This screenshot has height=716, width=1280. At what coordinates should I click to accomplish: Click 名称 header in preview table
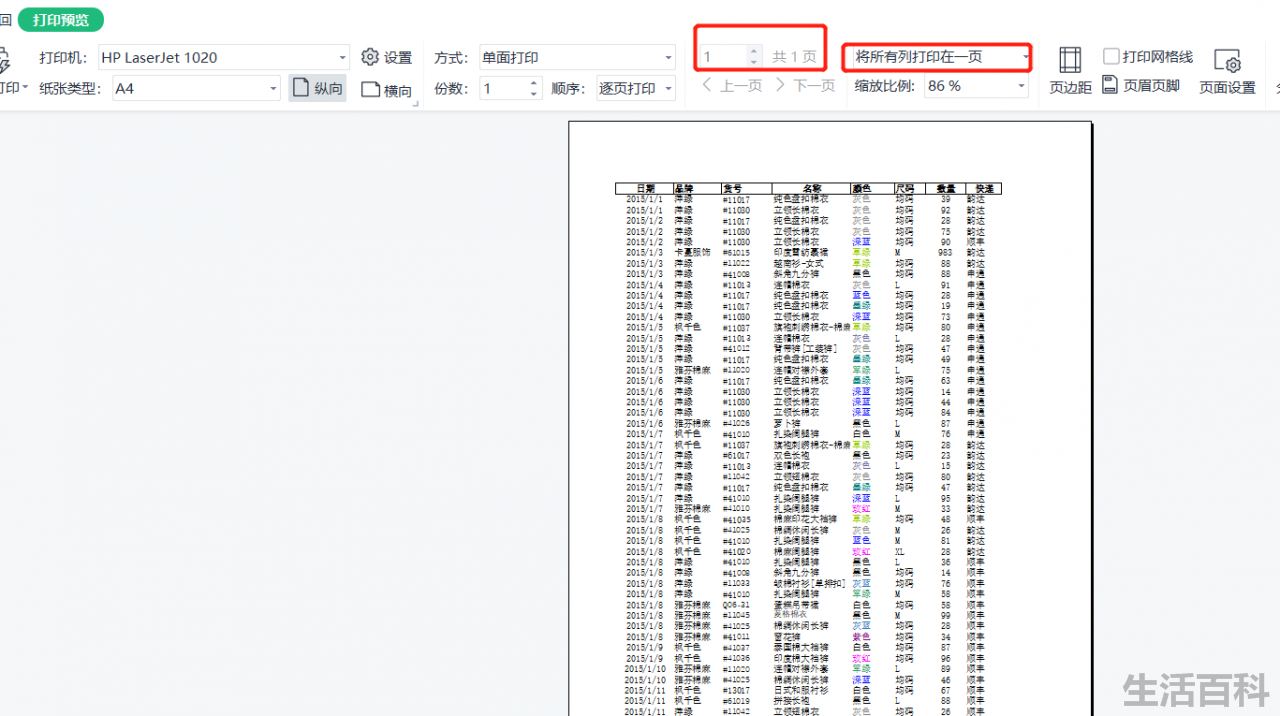[811, 188]
